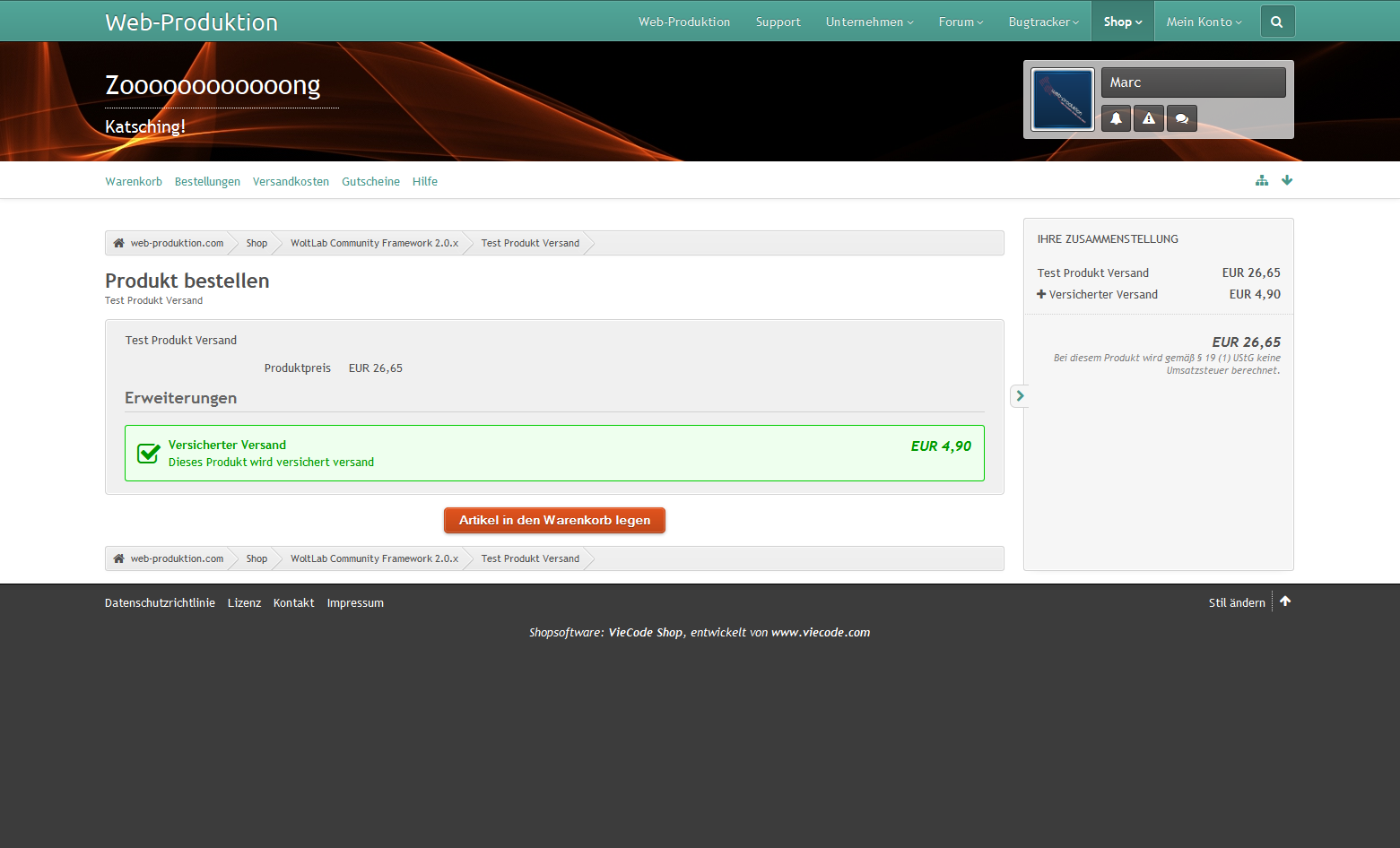Viewport: 1400px width, 848px height.
Task: Uncheck the Versicherter Versand extension checkbox
Action: pos(149,454)
